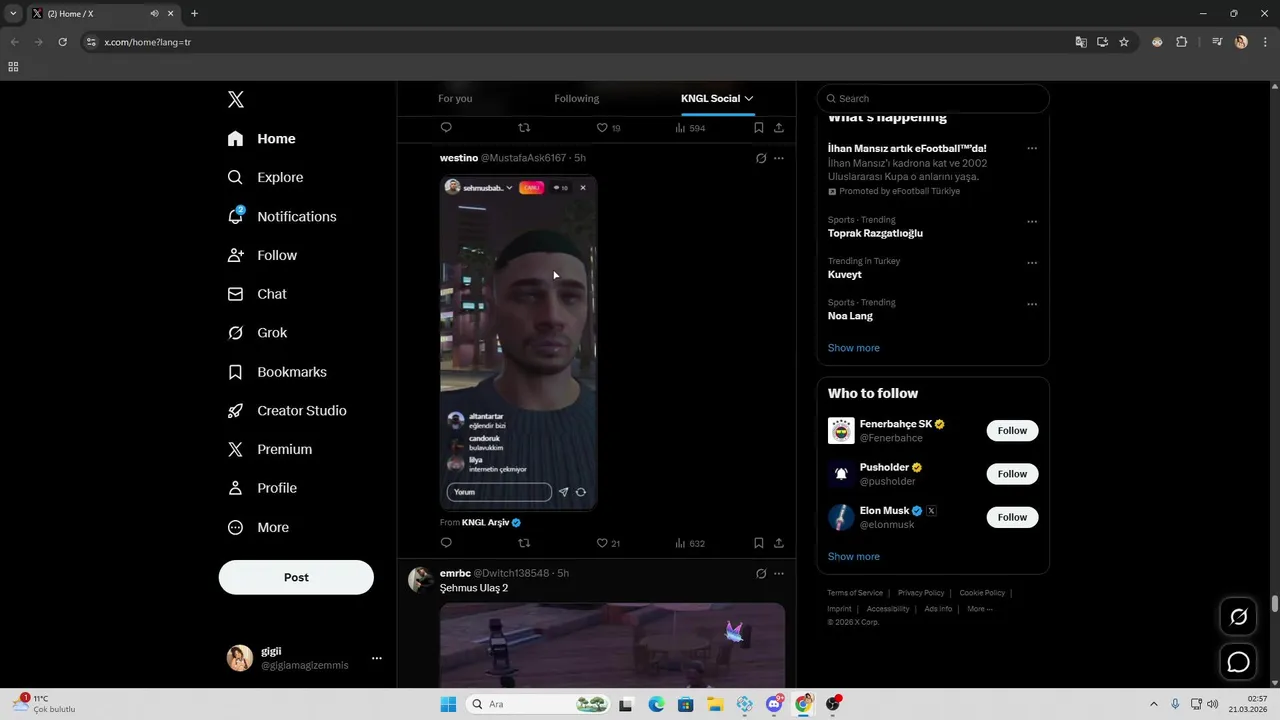Viewport: 1280px width, 720px height.
Task: Switch to the Following tab
Action: [577, 98]
